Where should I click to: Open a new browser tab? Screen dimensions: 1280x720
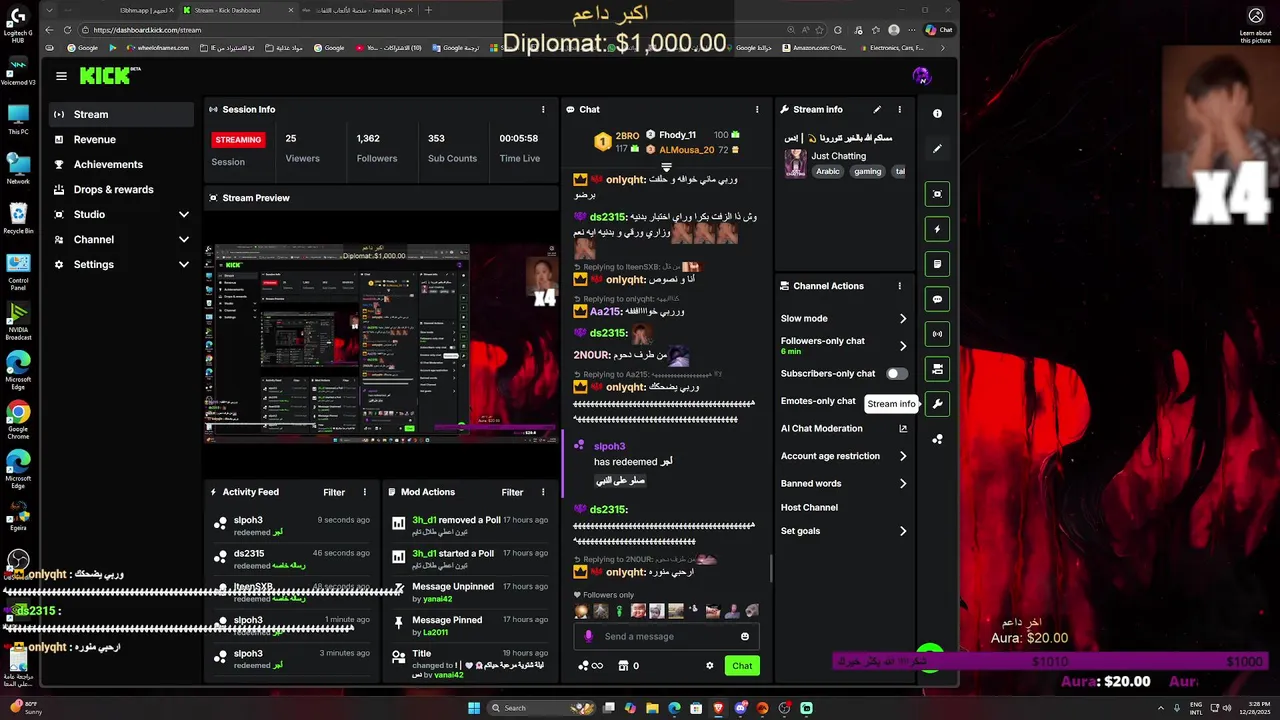point(428,10)
